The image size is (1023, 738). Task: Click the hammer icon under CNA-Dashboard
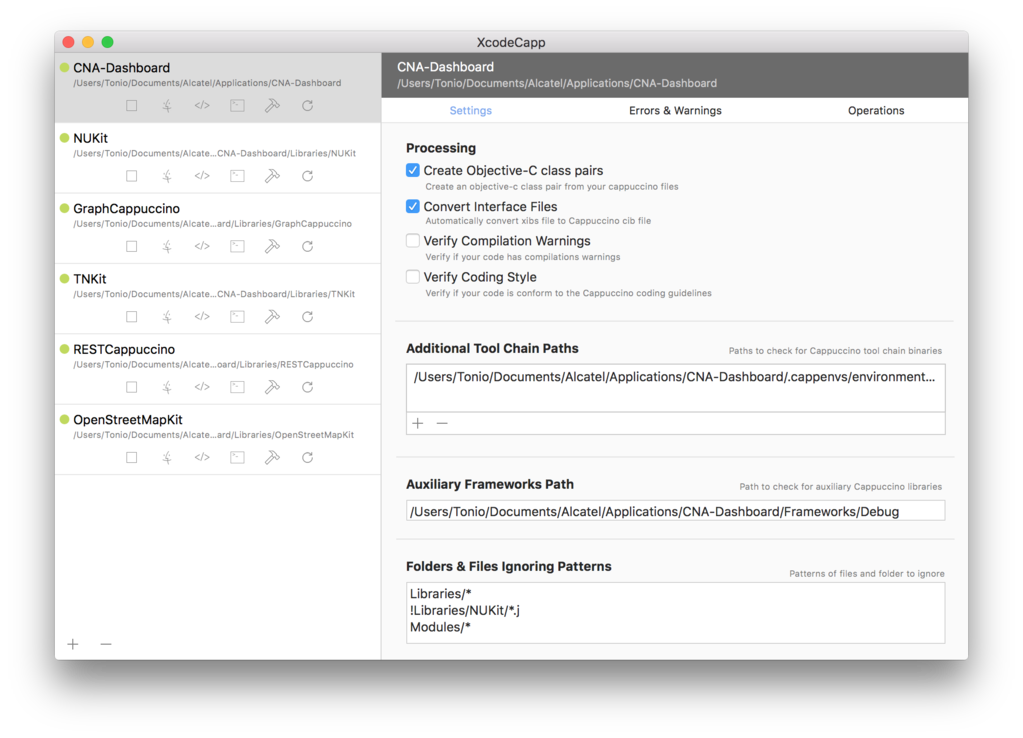[x=272, y=105]
